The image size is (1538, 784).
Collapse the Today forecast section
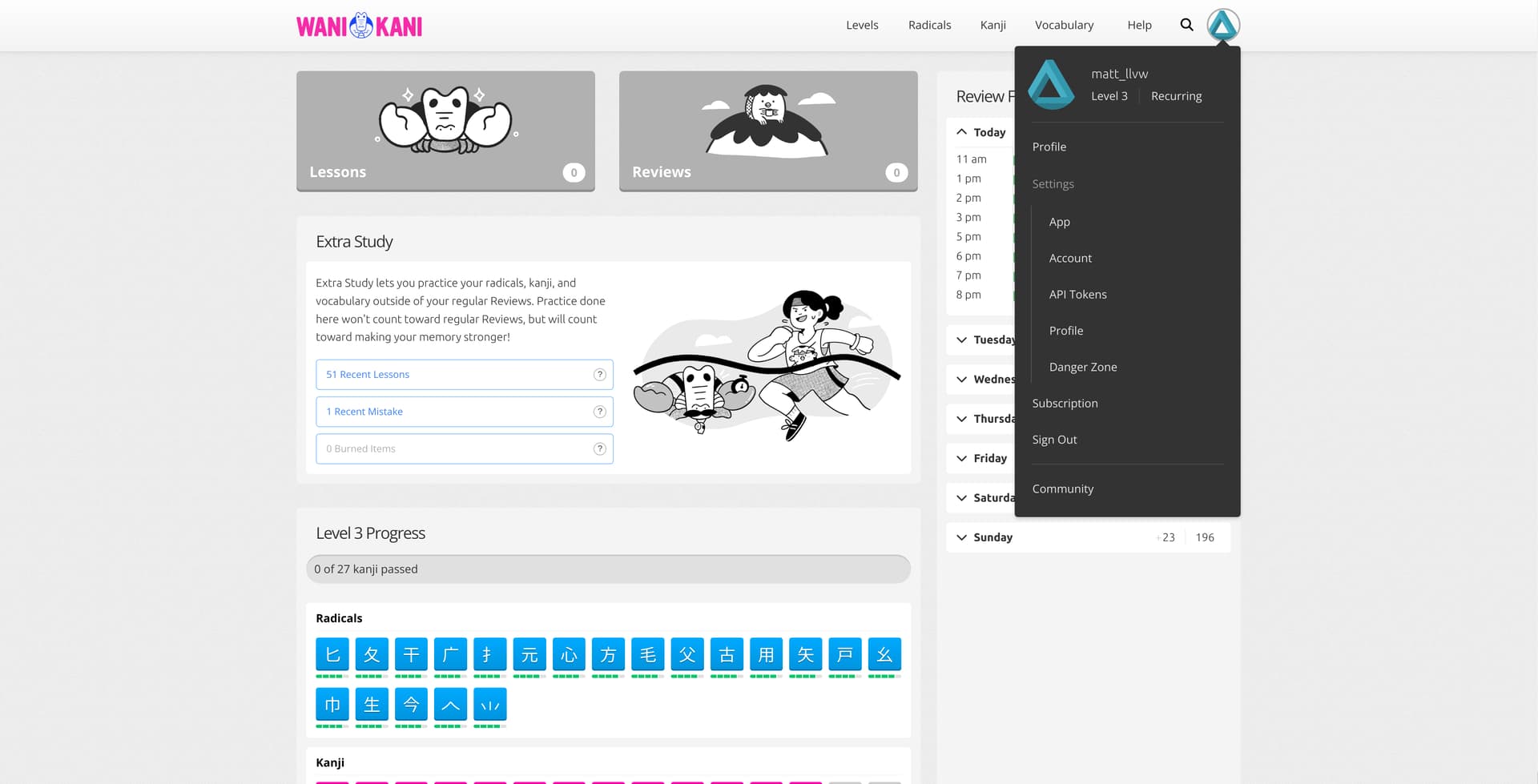980,132
